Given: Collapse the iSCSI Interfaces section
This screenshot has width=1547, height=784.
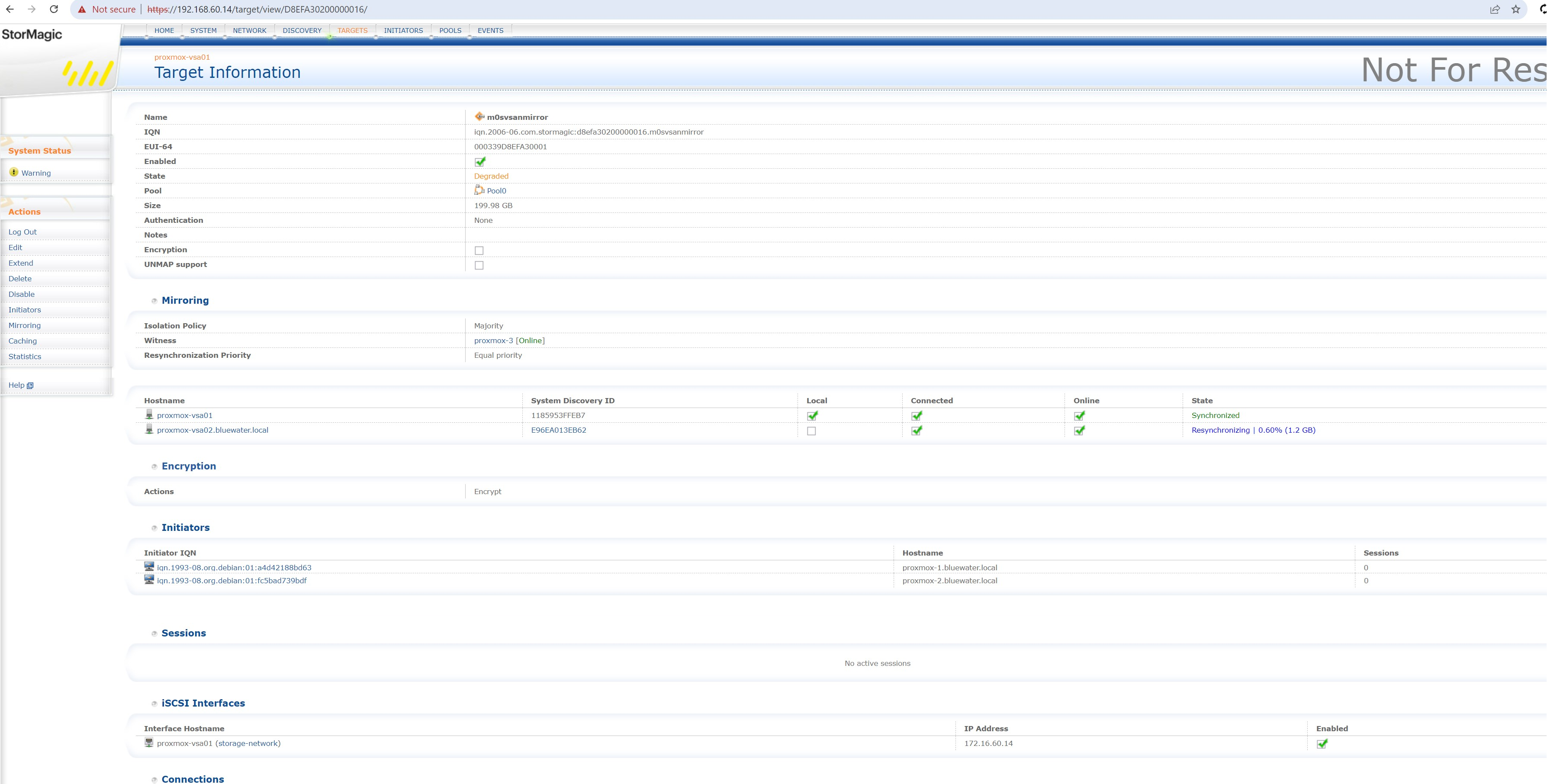Looking at the screenshot, I should tap(154, 704).
